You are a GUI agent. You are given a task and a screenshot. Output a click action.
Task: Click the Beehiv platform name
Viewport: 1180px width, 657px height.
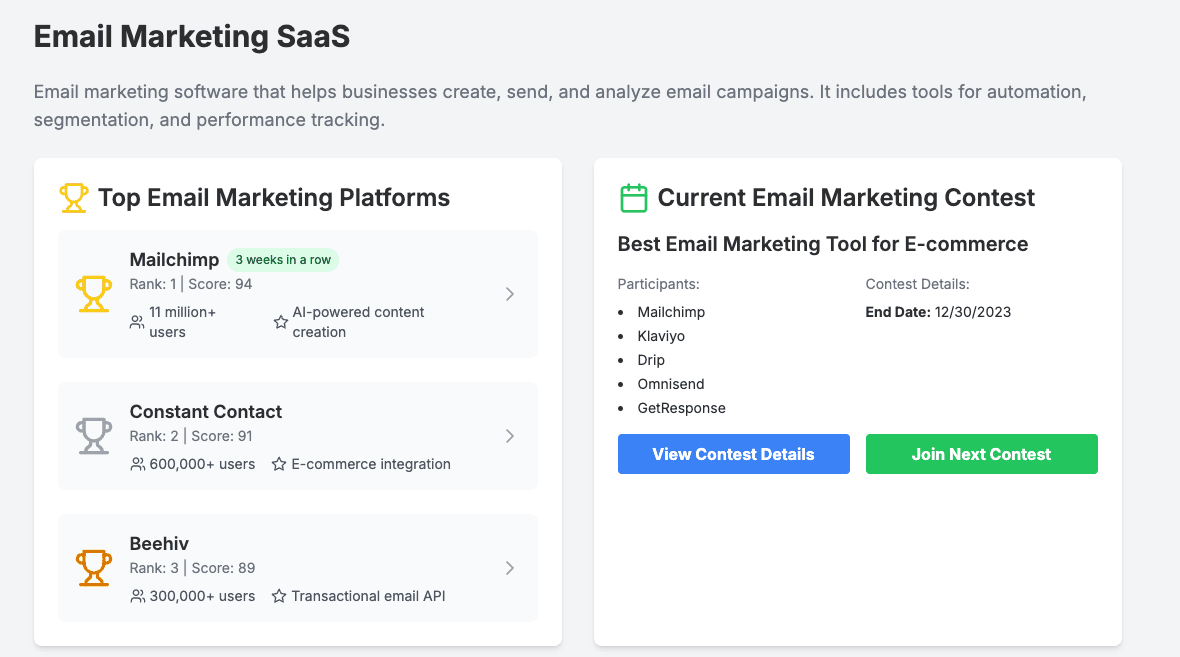click(x=159, y=543)
